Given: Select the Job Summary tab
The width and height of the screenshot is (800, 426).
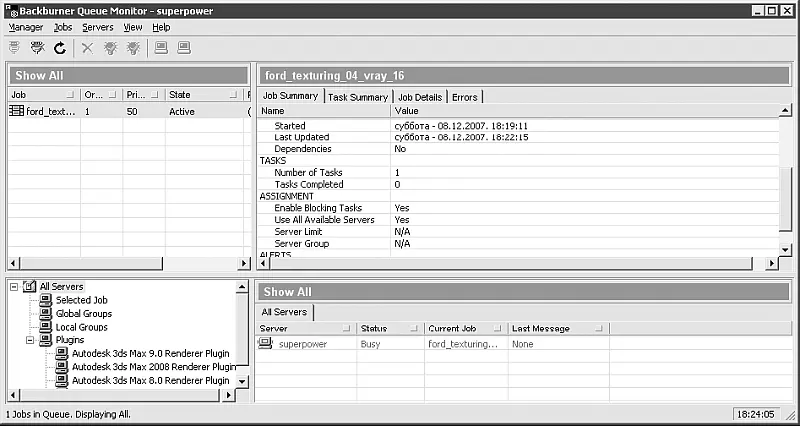Looking at the screenshot, I should (x=291, y=96).
